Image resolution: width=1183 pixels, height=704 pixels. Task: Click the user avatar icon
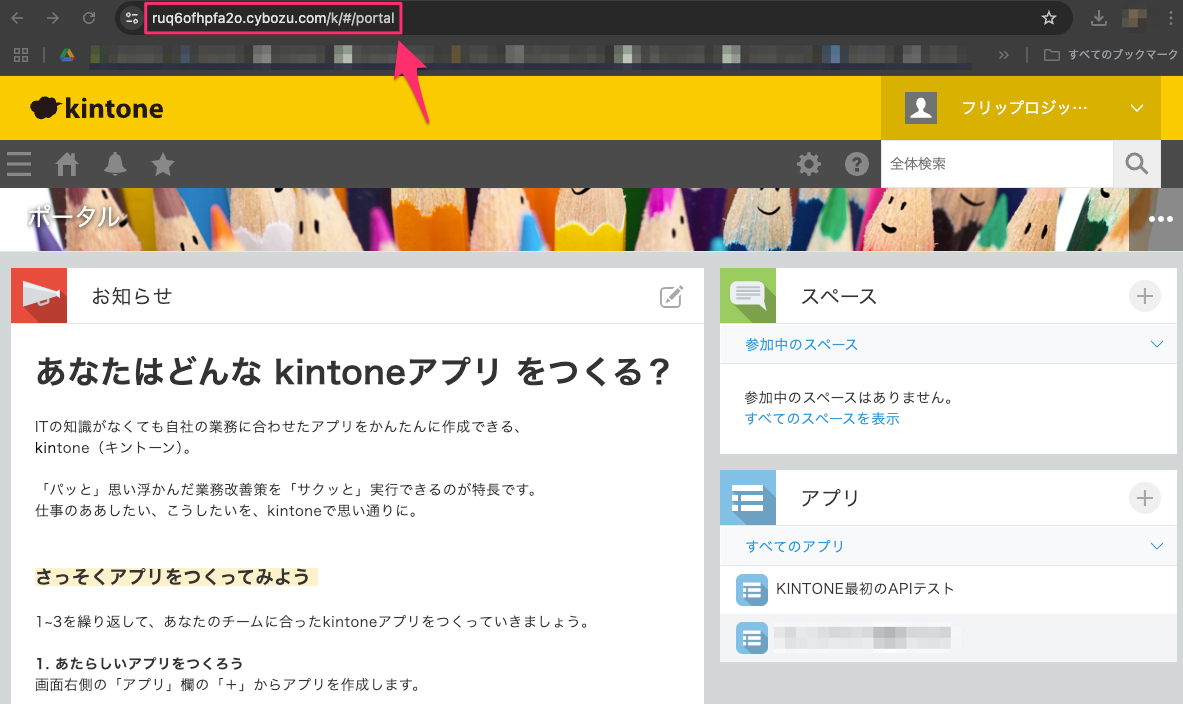tap(921, 108)
